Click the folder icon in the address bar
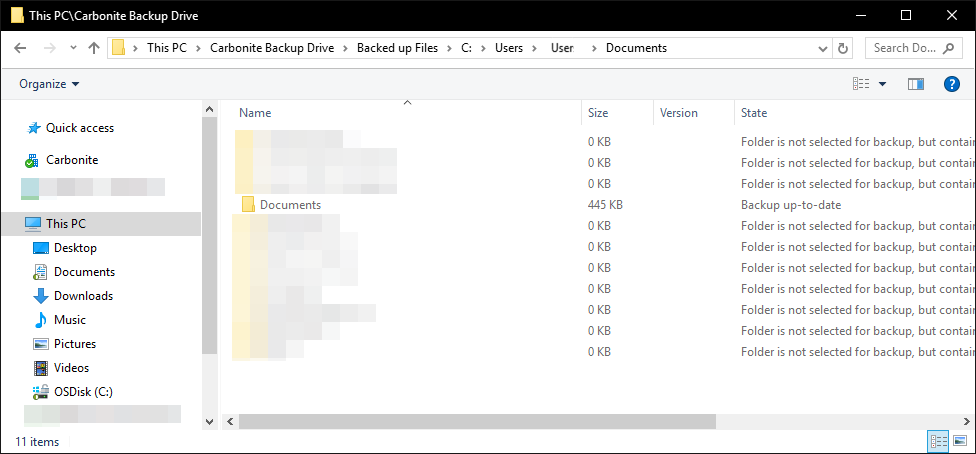Screen dimensions: 976x454 pos(118,48)
